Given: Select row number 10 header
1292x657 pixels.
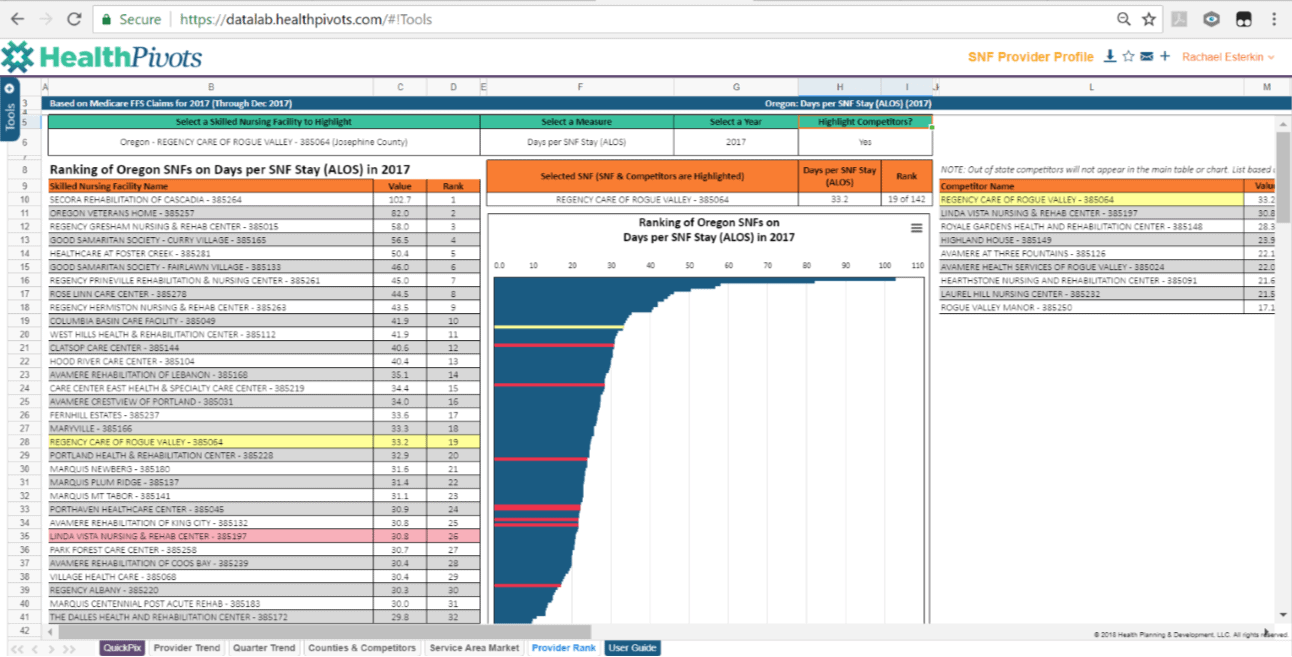Looking at the screenshot, I should pyautogui.click(x=24, y=200).
